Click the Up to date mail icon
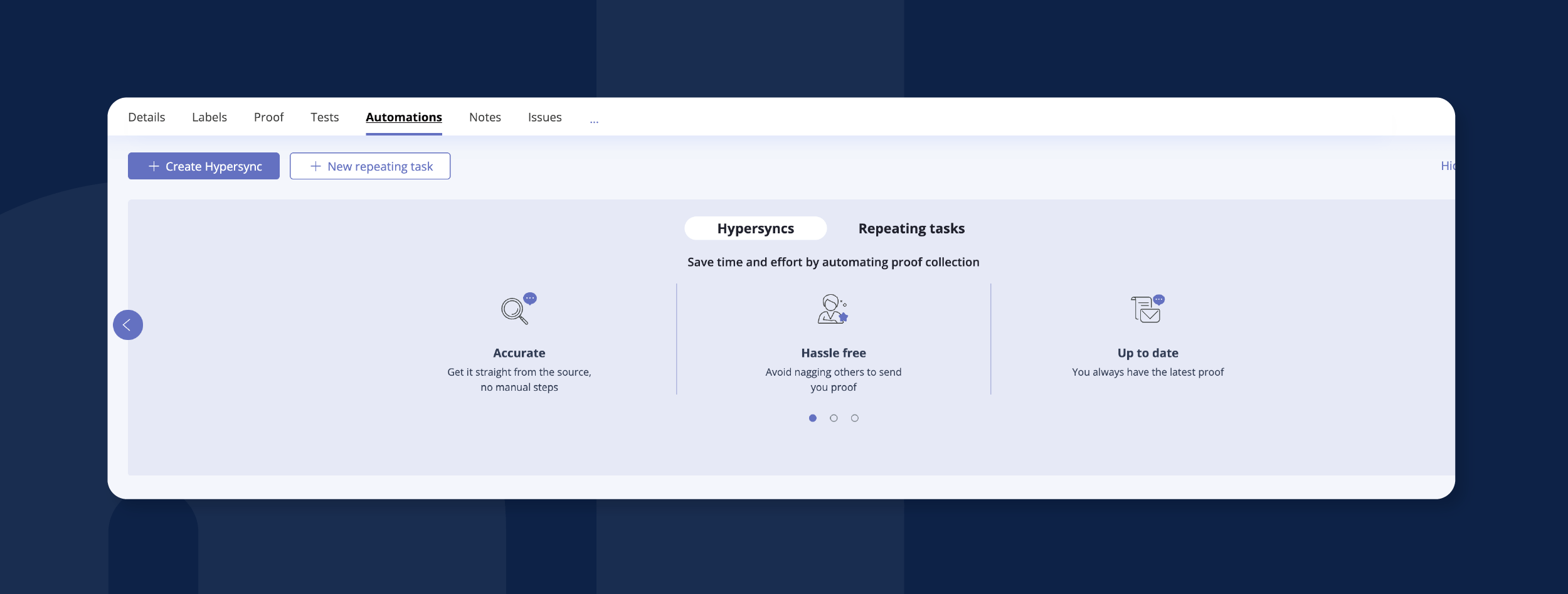Screen dimensions: 1568x594 coord(1148,309)
